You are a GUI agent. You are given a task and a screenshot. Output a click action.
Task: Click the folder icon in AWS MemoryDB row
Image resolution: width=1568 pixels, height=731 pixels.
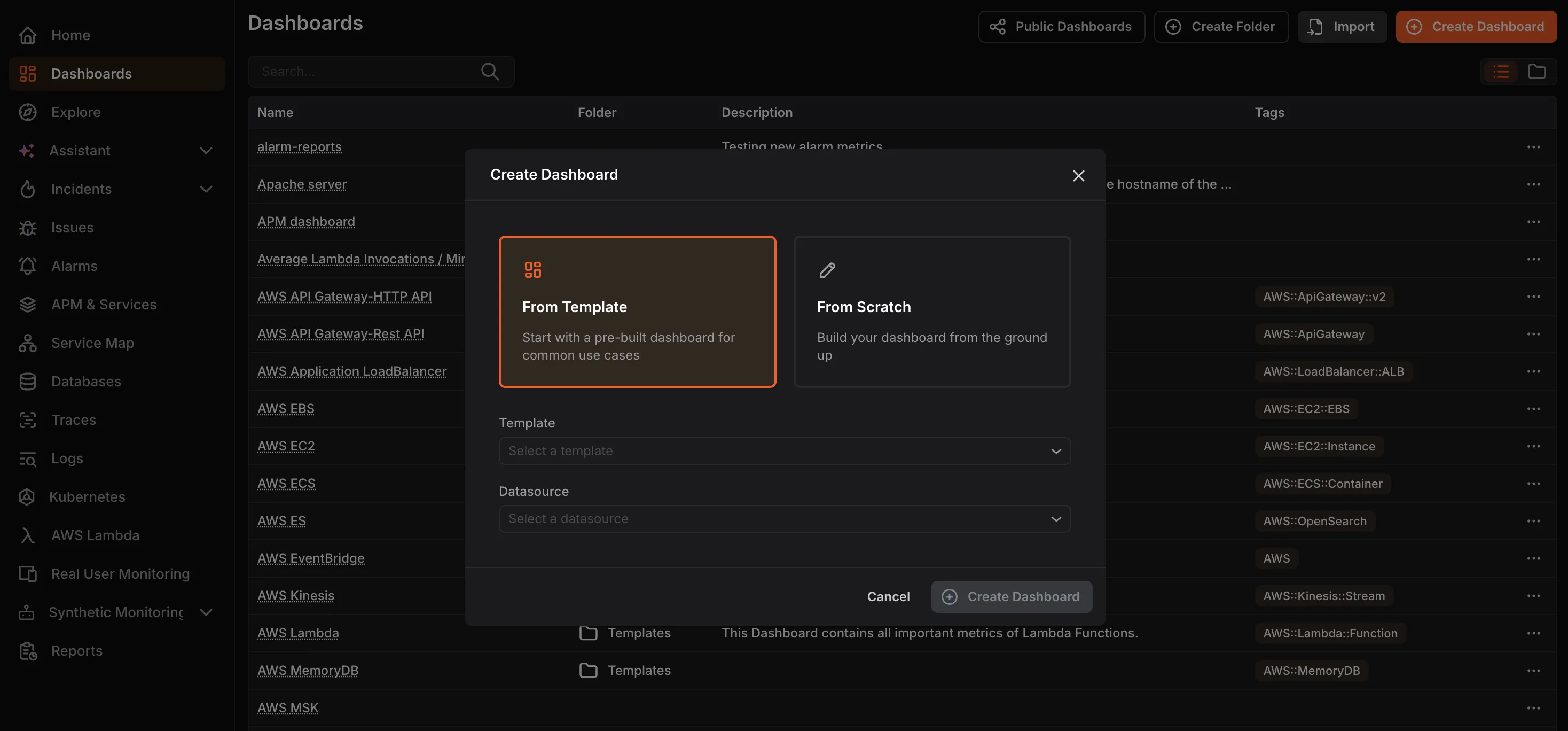coord(588,670)
